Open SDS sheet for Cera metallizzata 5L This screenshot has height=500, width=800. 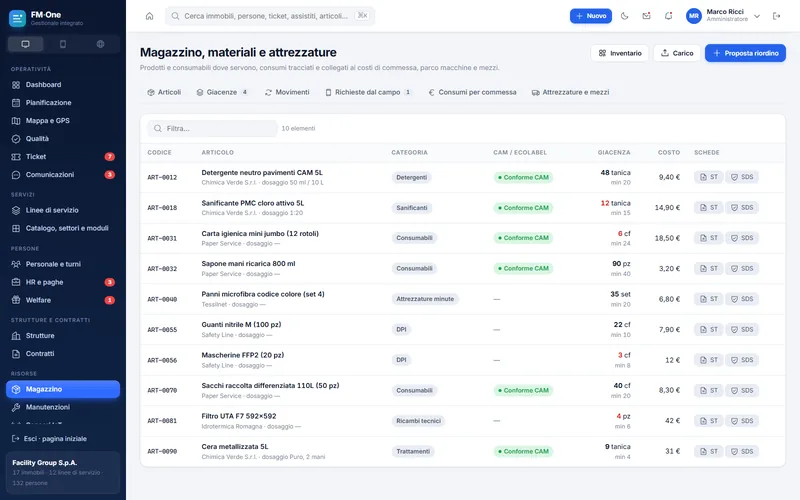pos(742,452)
